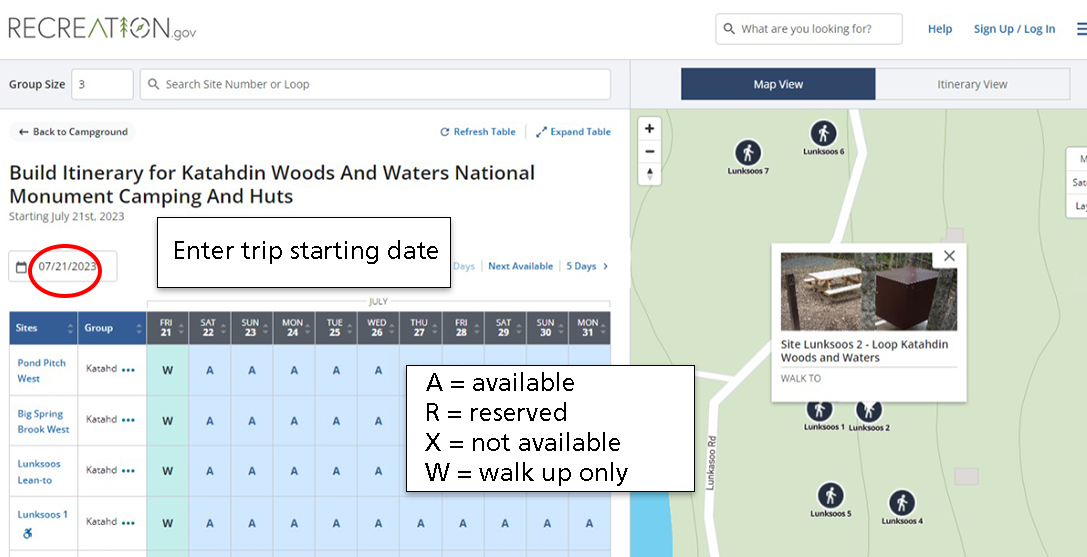
Task: Click the Recreation.gov logo
Action: tap(102, 28)
